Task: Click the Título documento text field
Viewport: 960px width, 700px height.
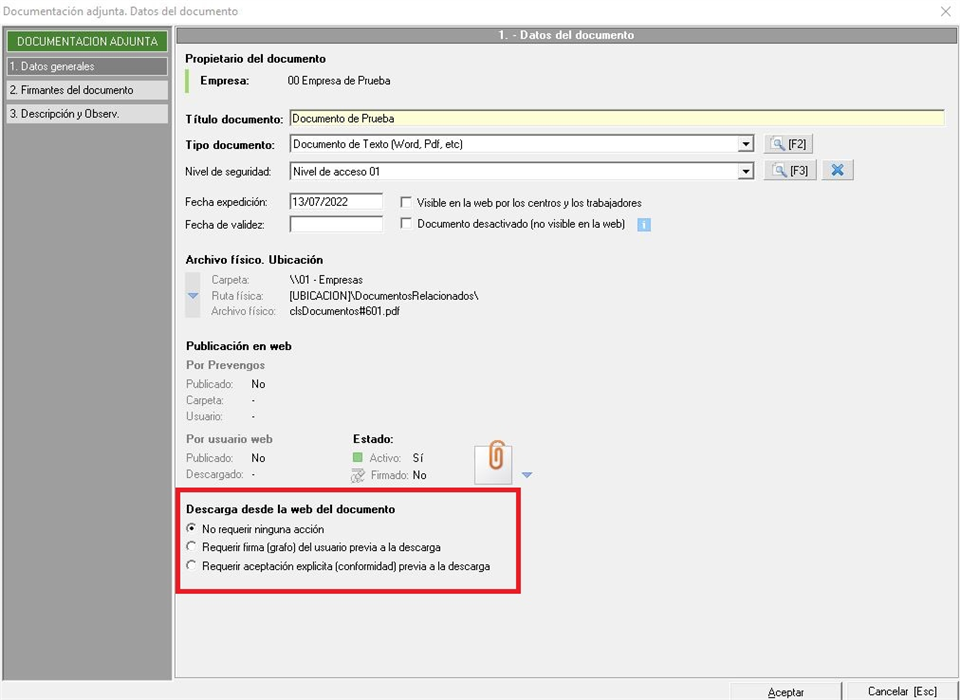Action: 617,118
